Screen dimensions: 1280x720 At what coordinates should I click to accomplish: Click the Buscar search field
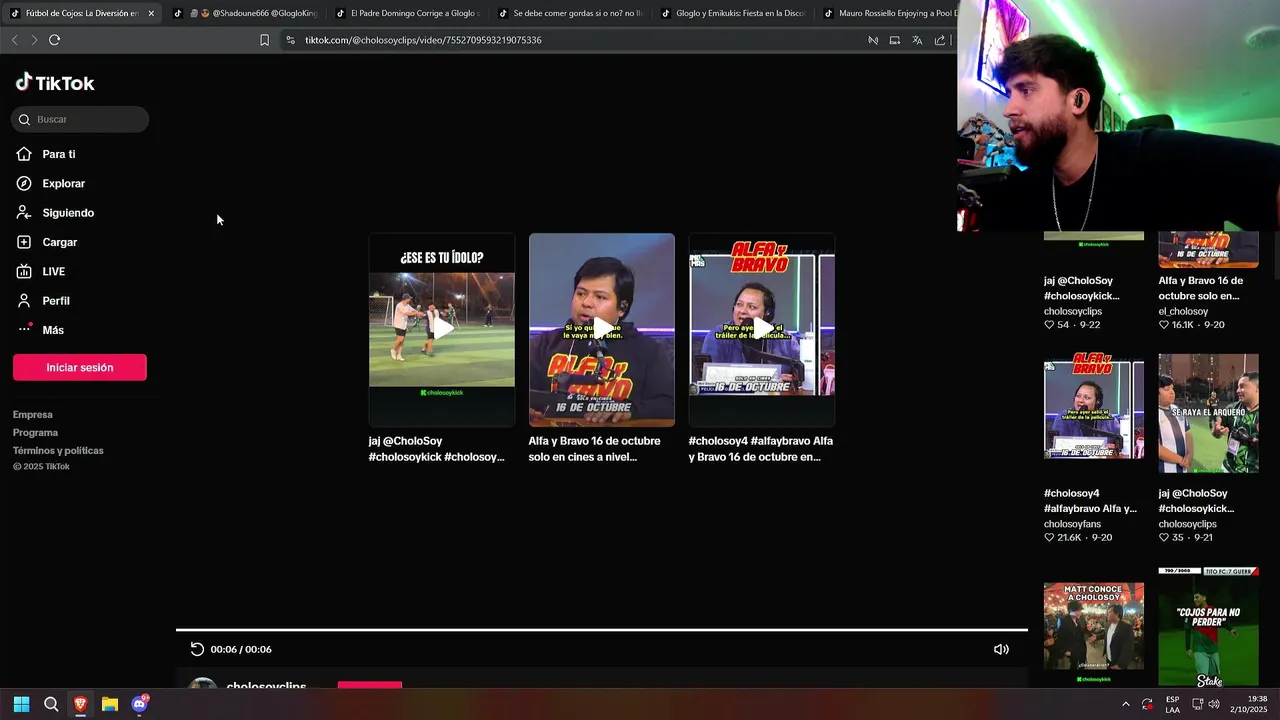click(80, 119)
